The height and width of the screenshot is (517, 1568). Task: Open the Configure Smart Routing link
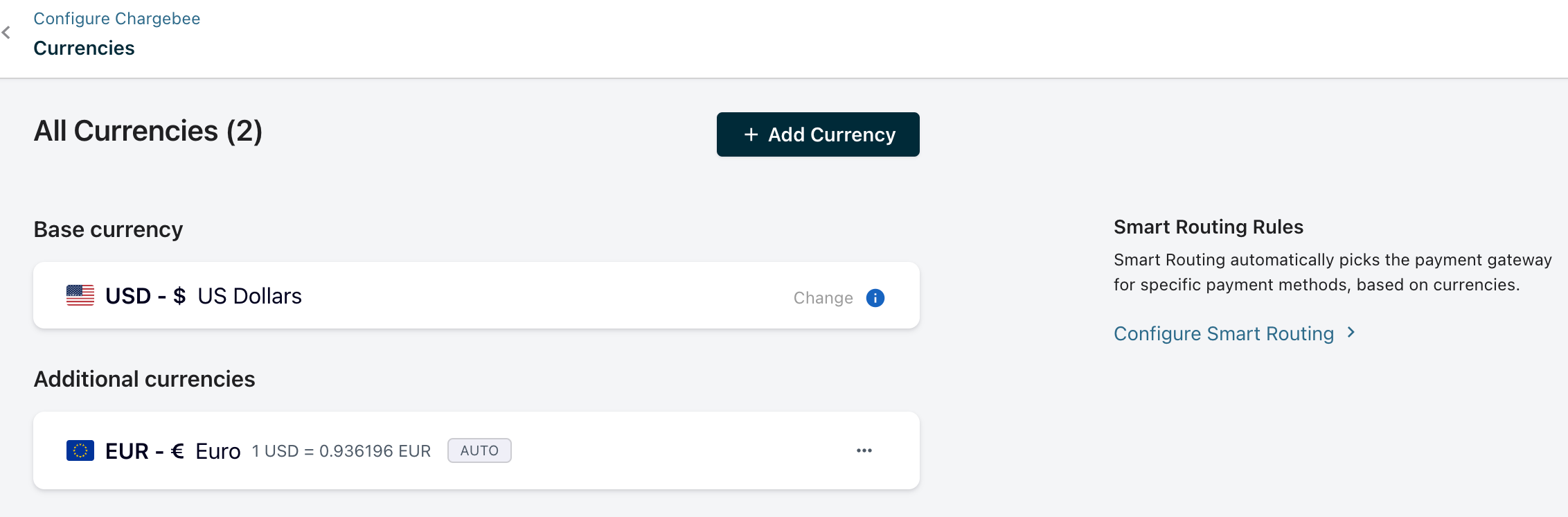1223,334
